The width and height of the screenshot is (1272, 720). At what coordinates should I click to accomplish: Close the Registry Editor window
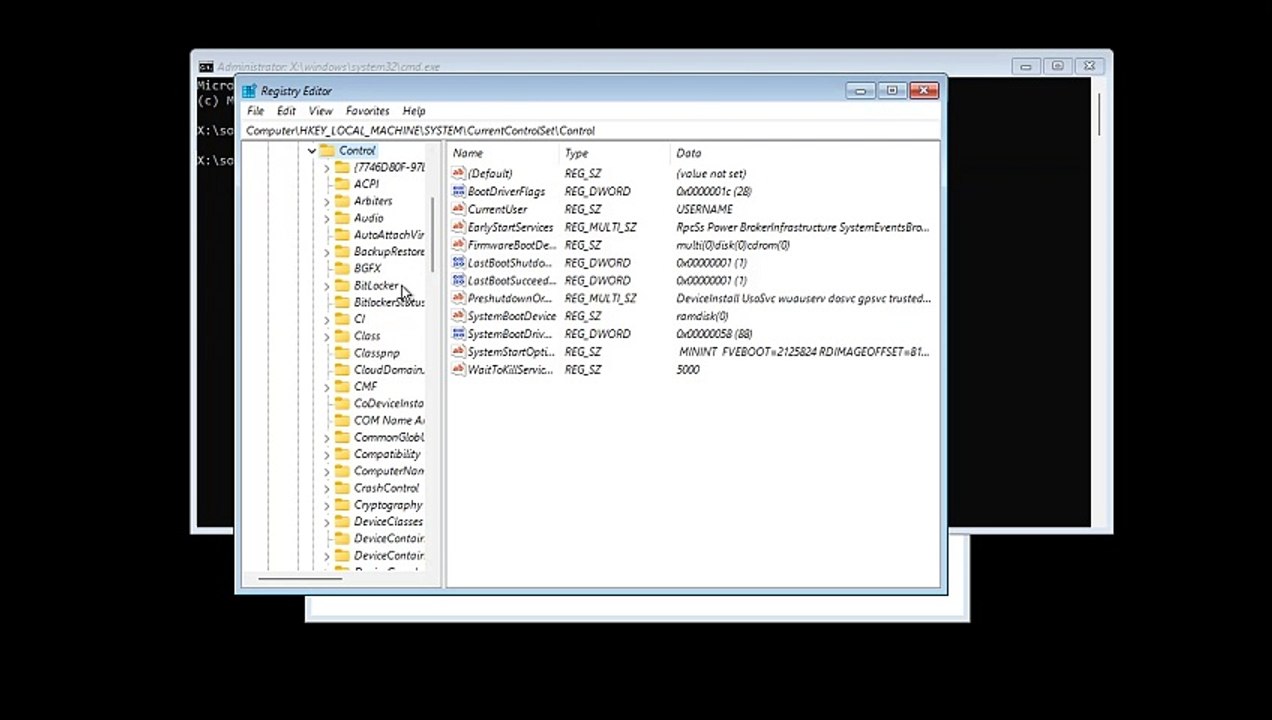click(x=924, y=91)
